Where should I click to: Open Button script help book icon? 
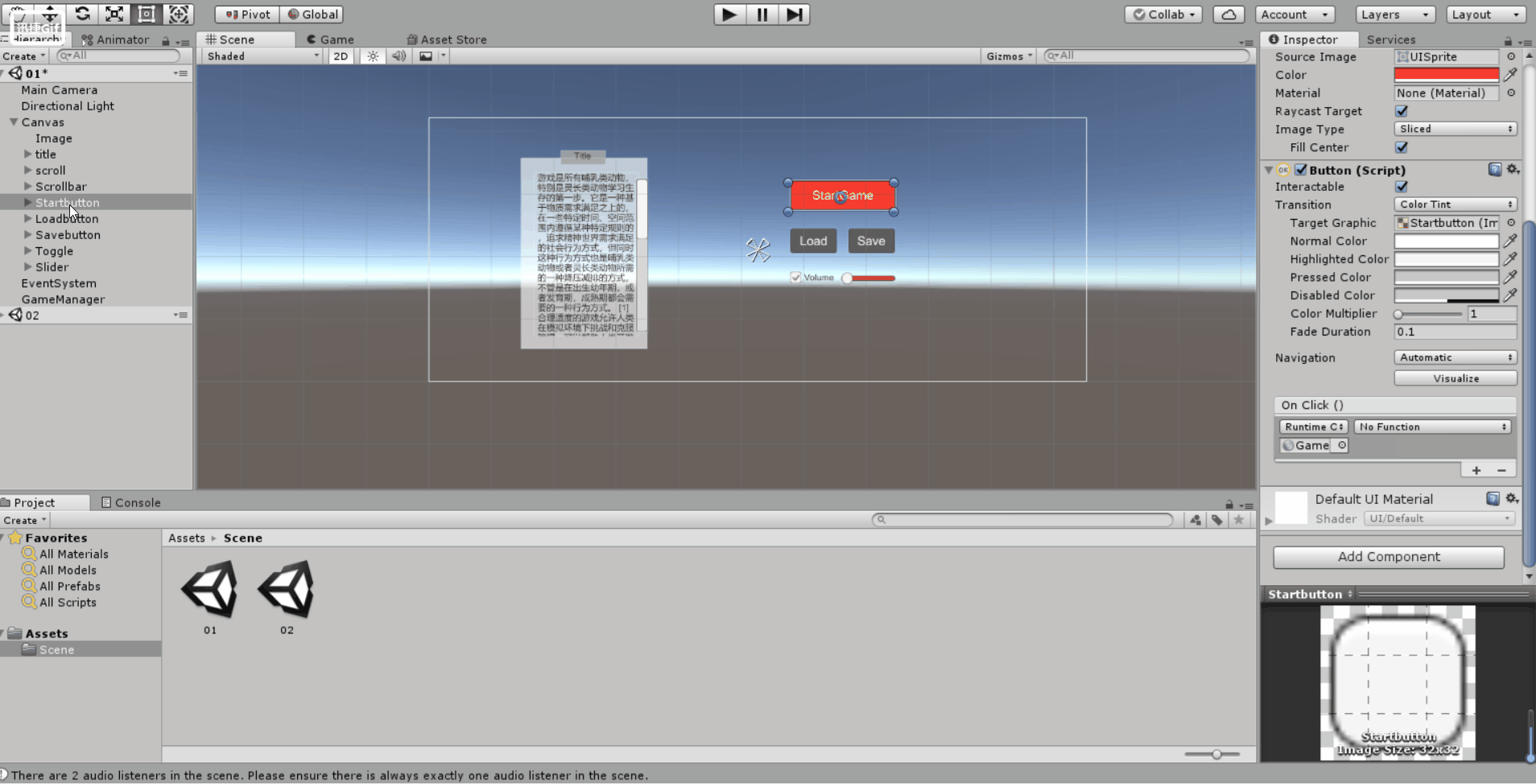1495,170
